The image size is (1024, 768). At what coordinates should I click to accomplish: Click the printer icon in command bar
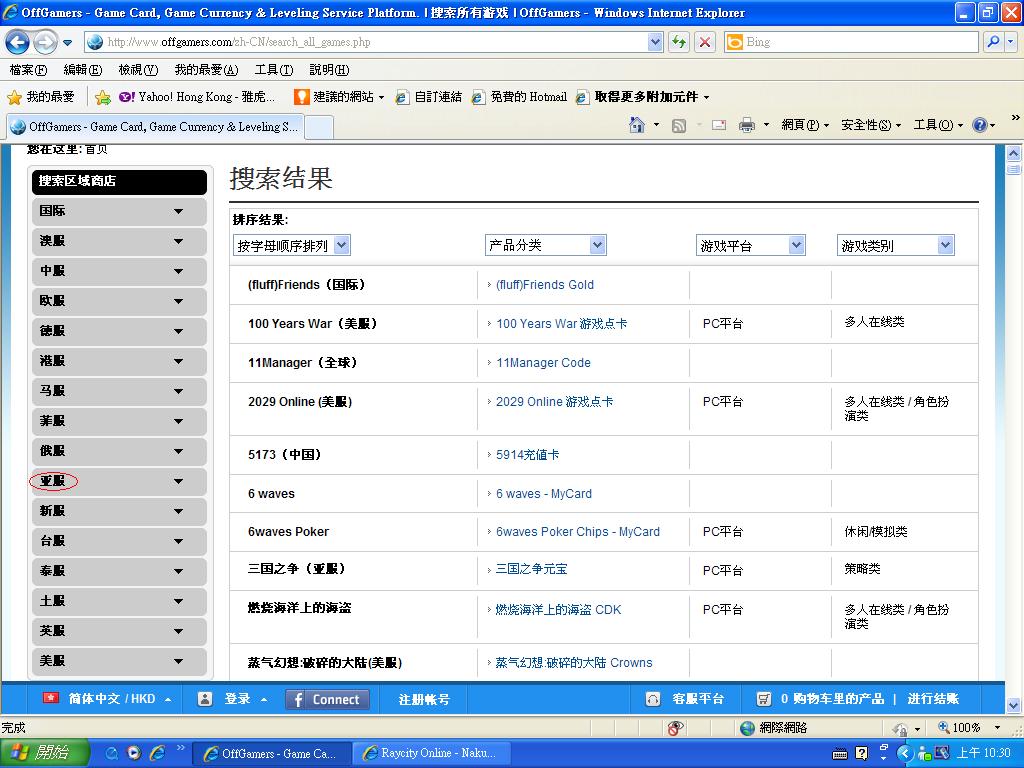pos(746,125)
